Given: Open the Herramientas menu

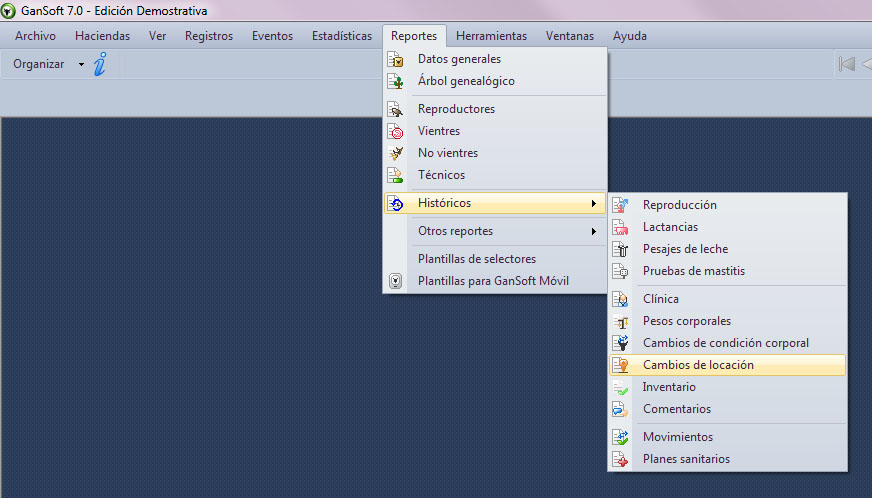Looking at the screenshot, I should pyautogui.click(x=492, y=36).
